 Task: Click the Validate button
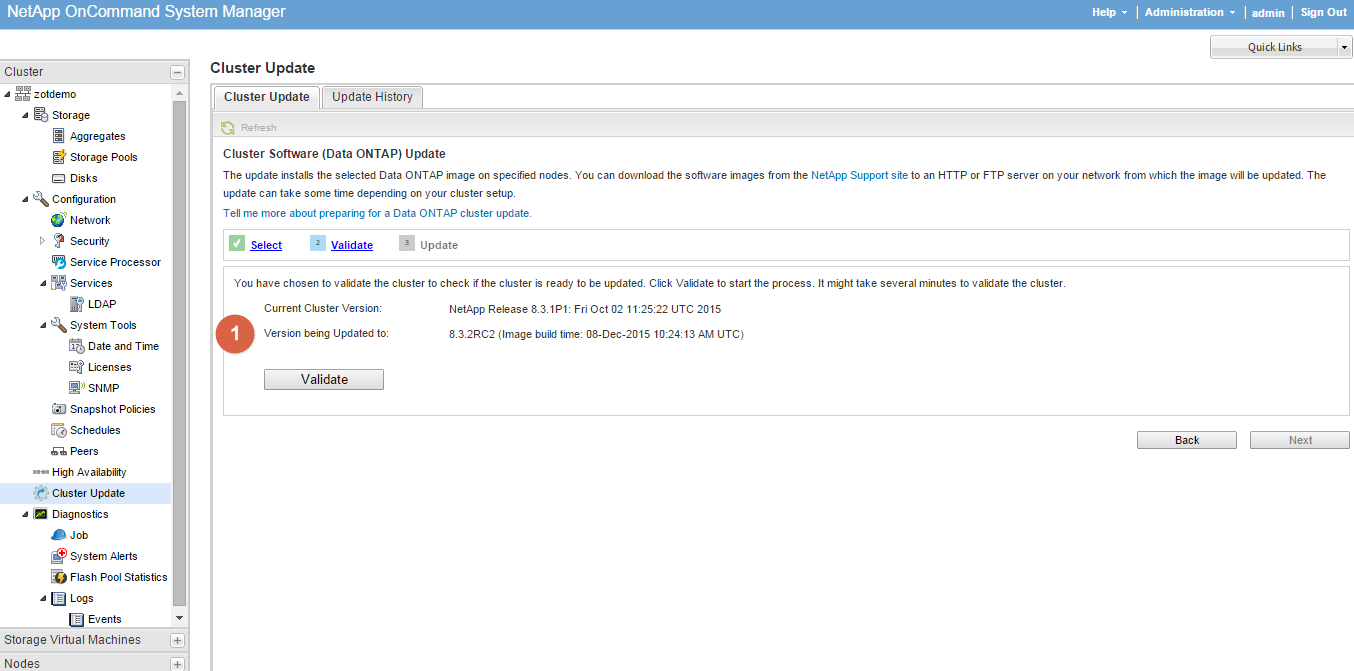[x=324, y=380]
